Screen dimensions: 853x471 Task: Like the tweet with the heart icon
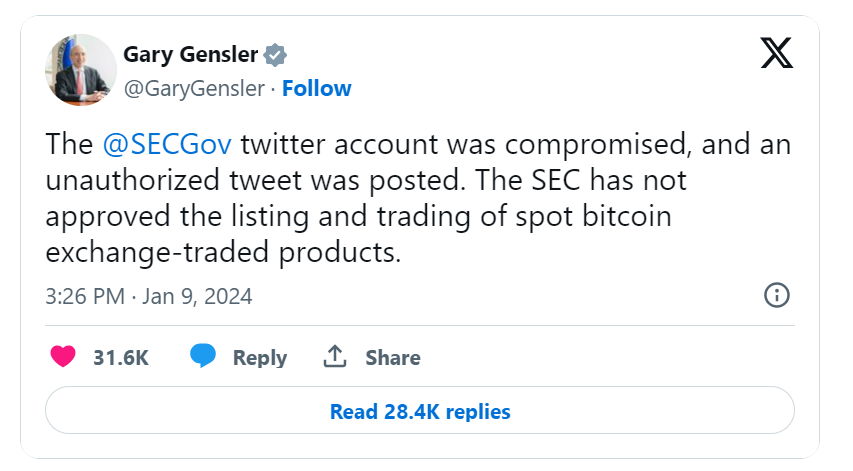[62, 357]
